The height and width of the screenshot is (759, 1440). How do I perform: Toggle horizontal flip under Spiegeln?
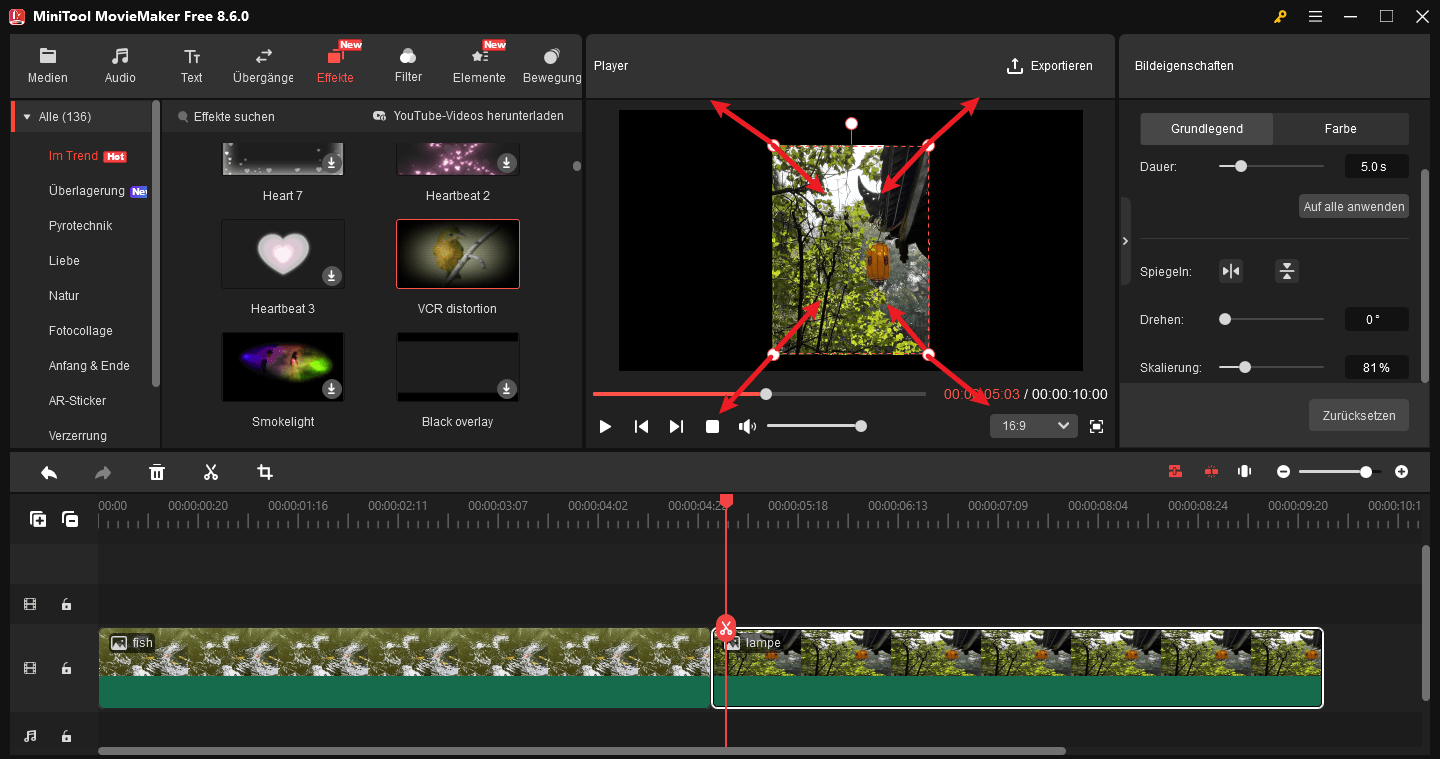pyautogui.click(x=1230, y=270)
